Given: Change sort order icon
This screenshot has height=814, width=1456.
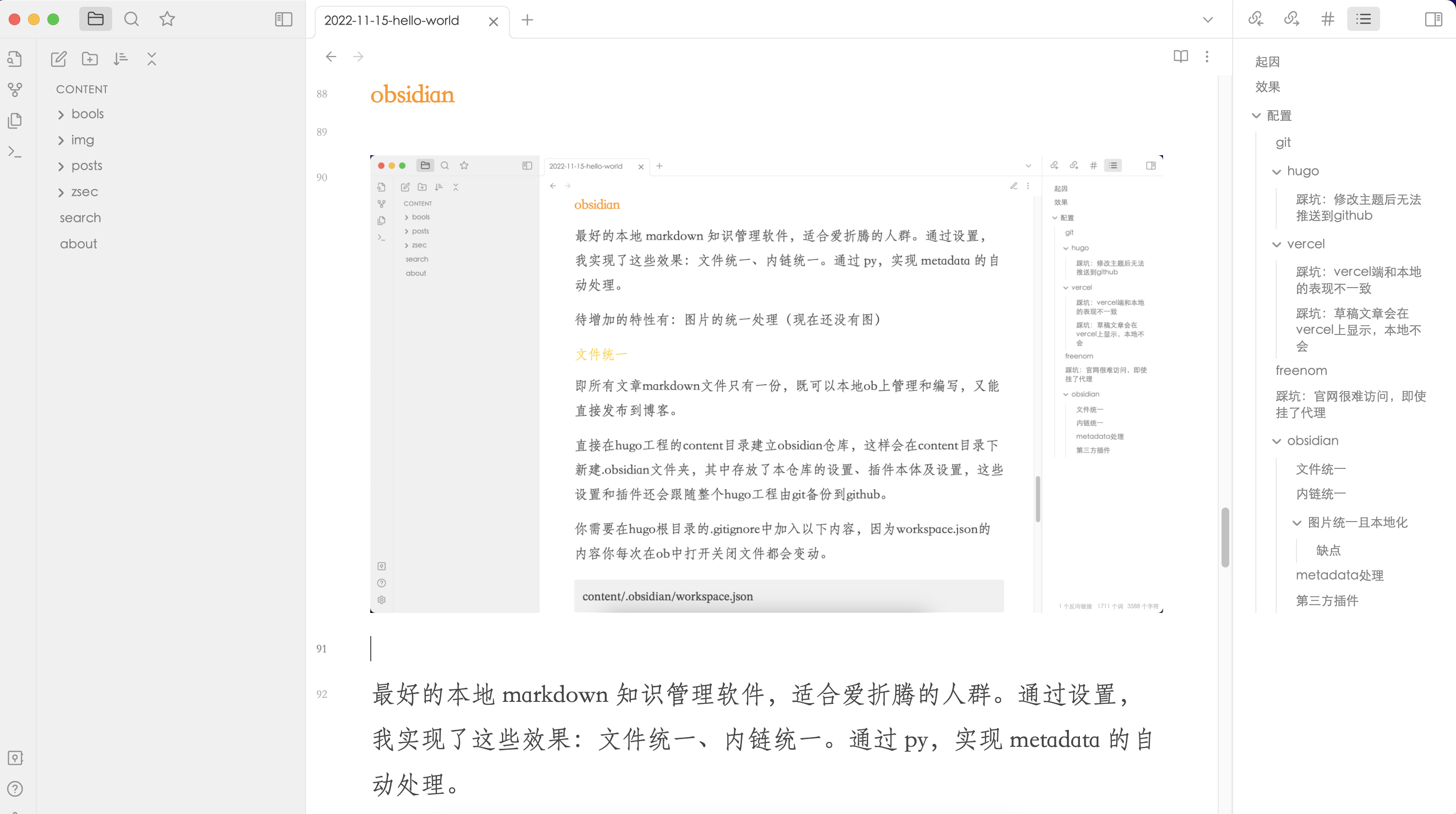Looking at the screenshot, I should [120, 59].
